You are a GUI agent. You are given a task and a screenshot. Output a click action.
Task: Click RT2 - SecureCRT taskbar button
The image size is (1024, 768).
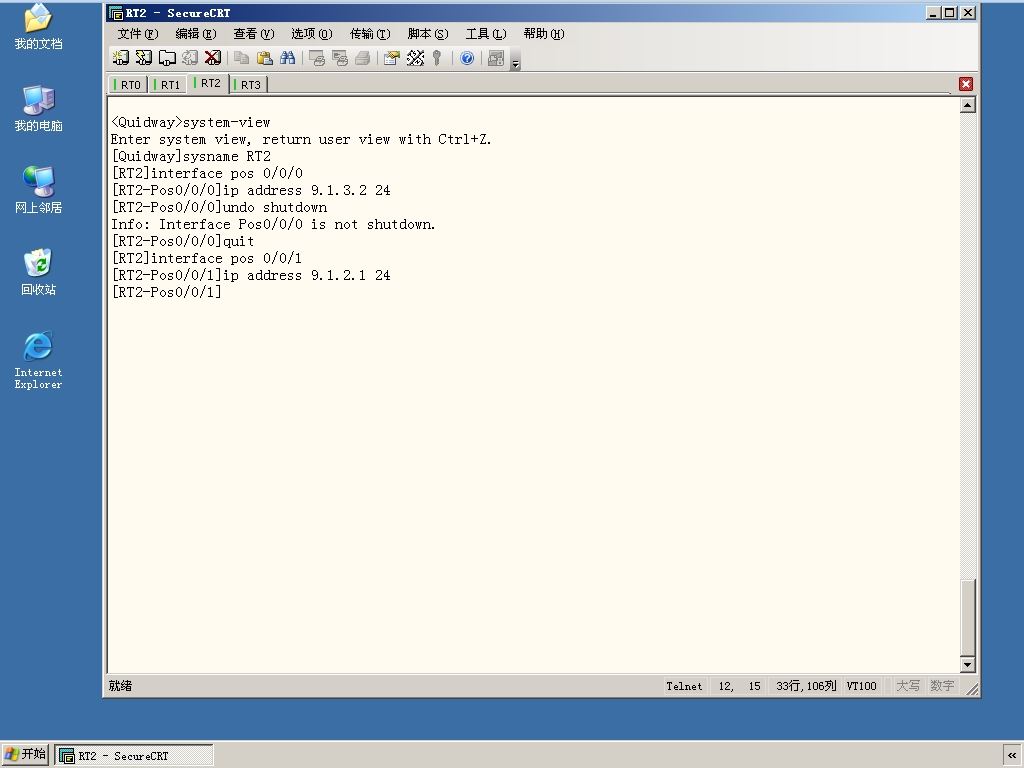pos(134,756)
